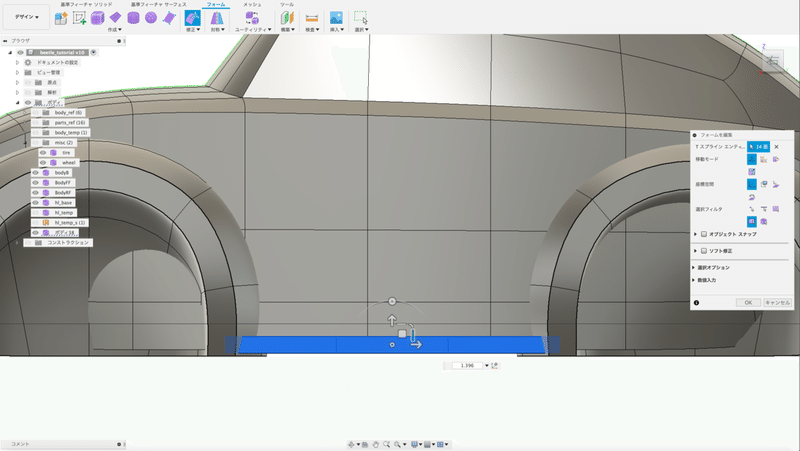Select the T-spline Plane primitive icon
The height and width of the screenshot is (451, 800).
(115, 18)
